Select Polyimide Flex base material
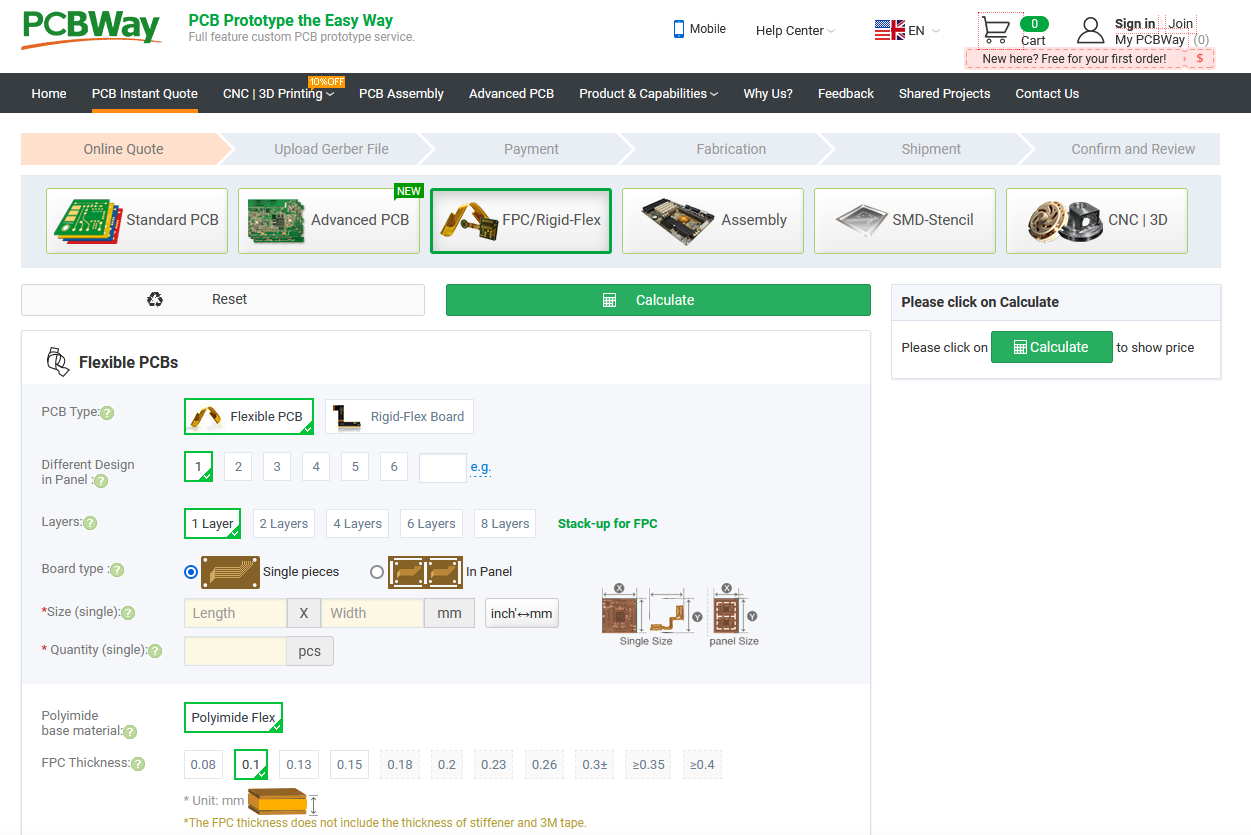The height and width of the screenshot is (835, 1251). pyautogui.click(x=233, y=718)
